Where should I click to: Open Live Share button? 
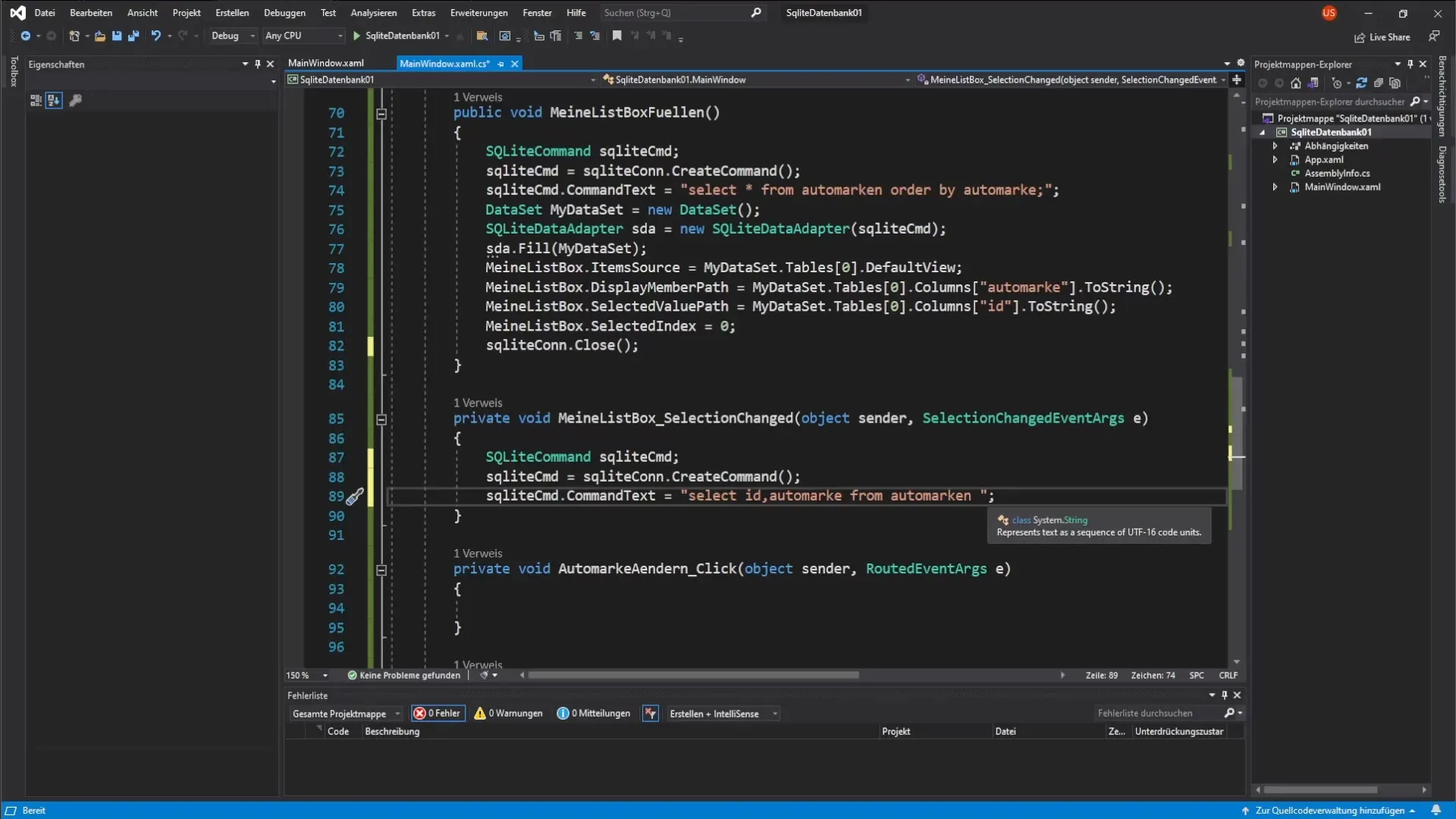(x=1382, y=37)
